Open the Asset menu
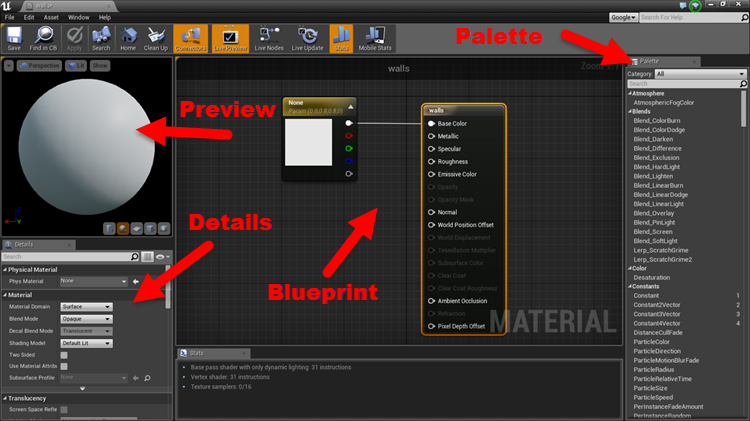The width and height of the screenshot is (750, 421). pyautogui.click(x=51, y=17)
